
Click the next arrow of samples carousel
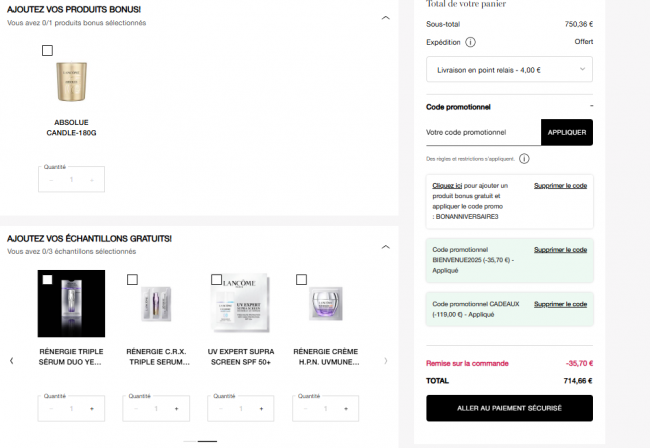[386, 360]
